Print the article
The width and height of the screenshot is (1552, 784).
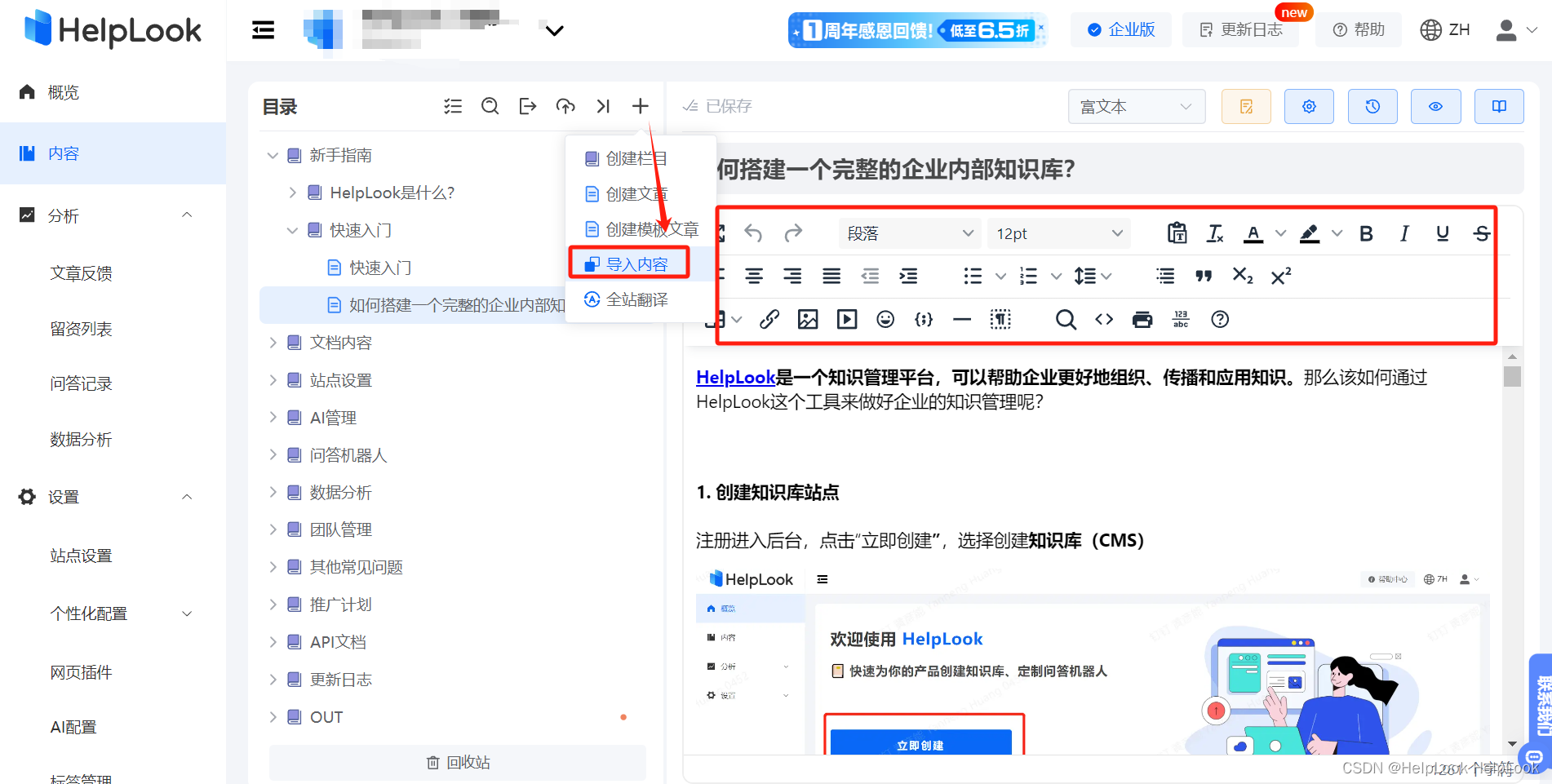tap(1142, 319)
